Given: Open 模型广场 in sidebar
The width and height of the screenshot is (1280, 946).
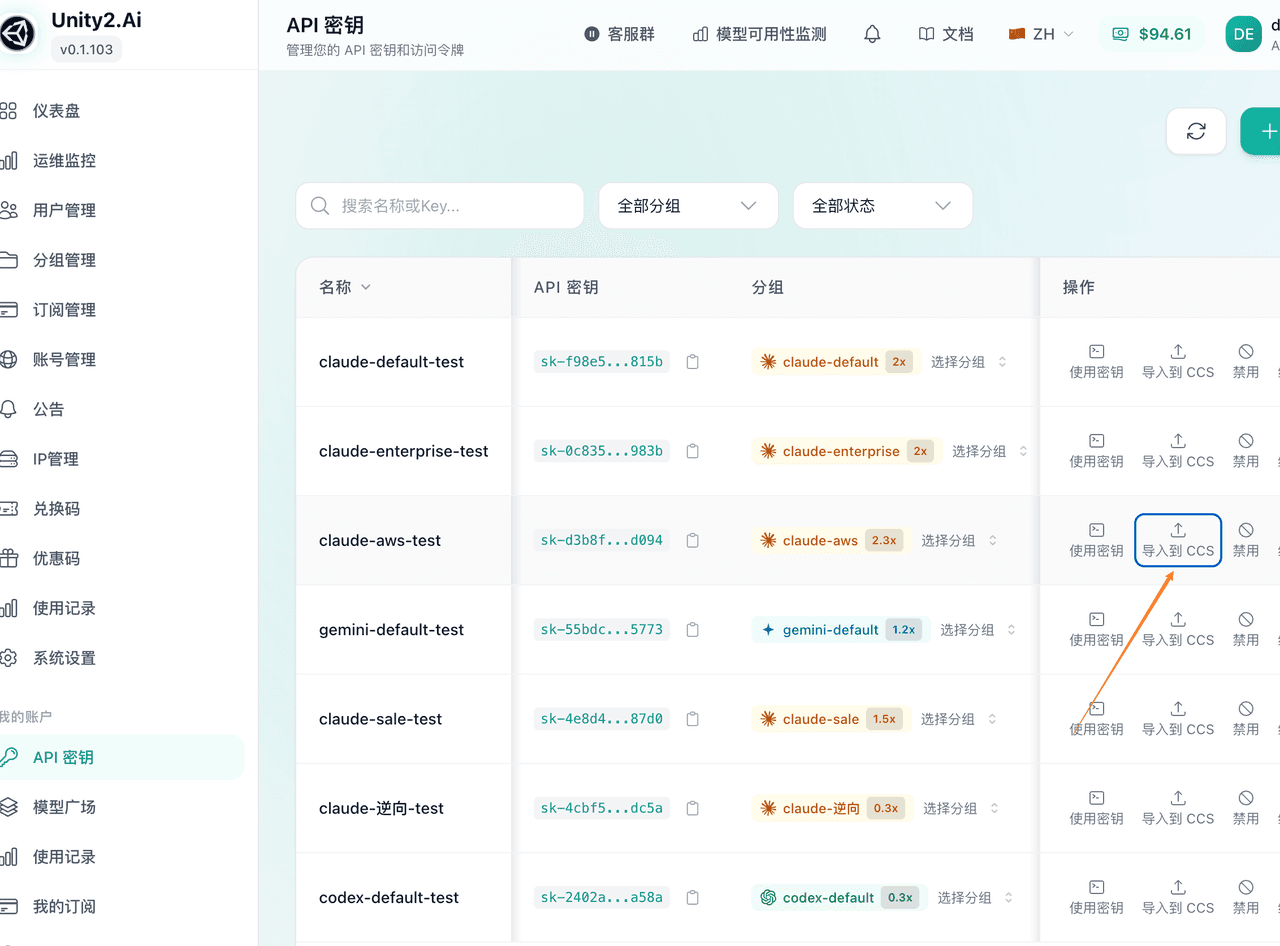Looking at the screenshot, I should coord(121,807).
